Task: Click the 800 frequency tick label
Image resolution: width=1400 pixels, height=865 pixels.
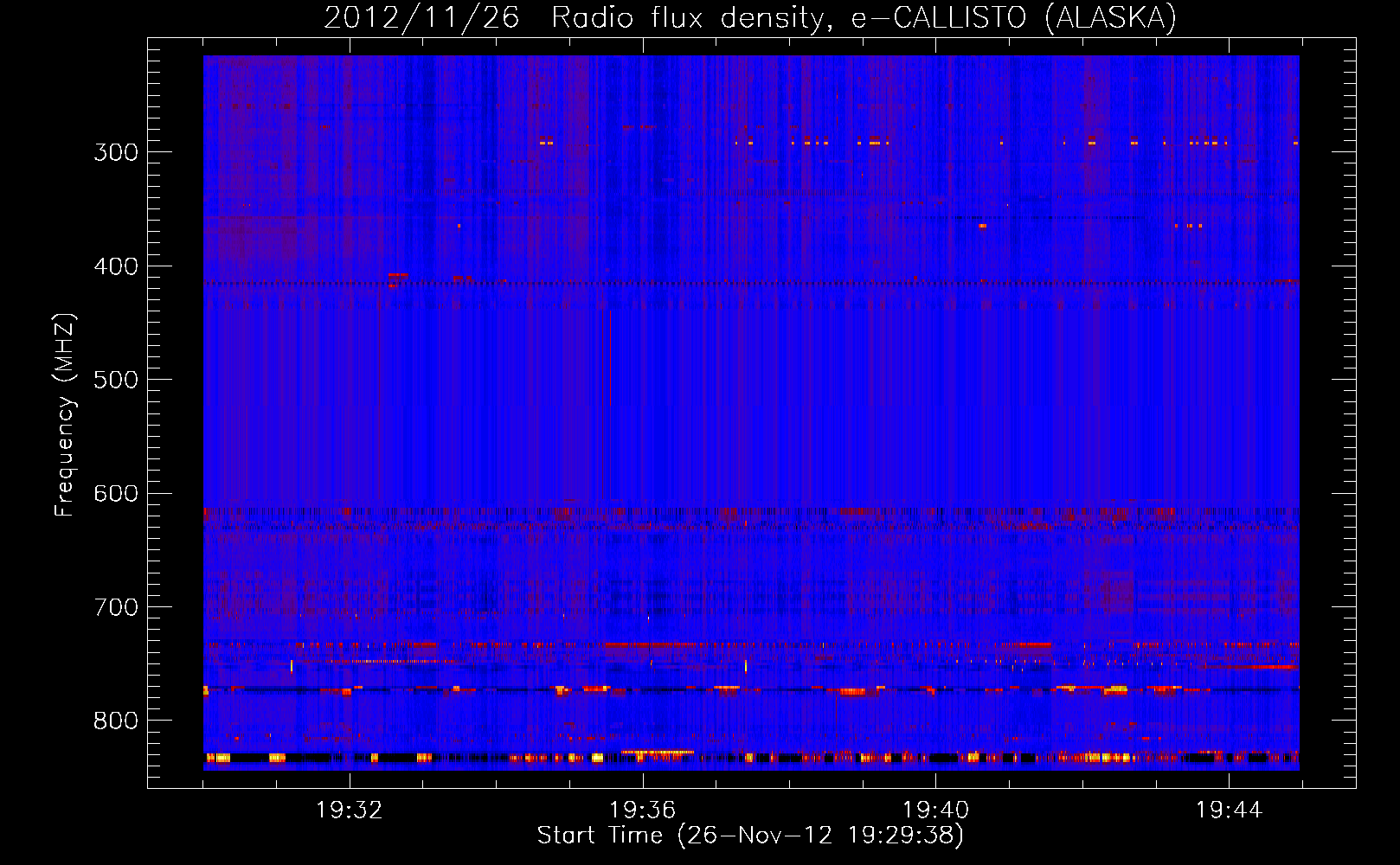Action: (116, 721)
